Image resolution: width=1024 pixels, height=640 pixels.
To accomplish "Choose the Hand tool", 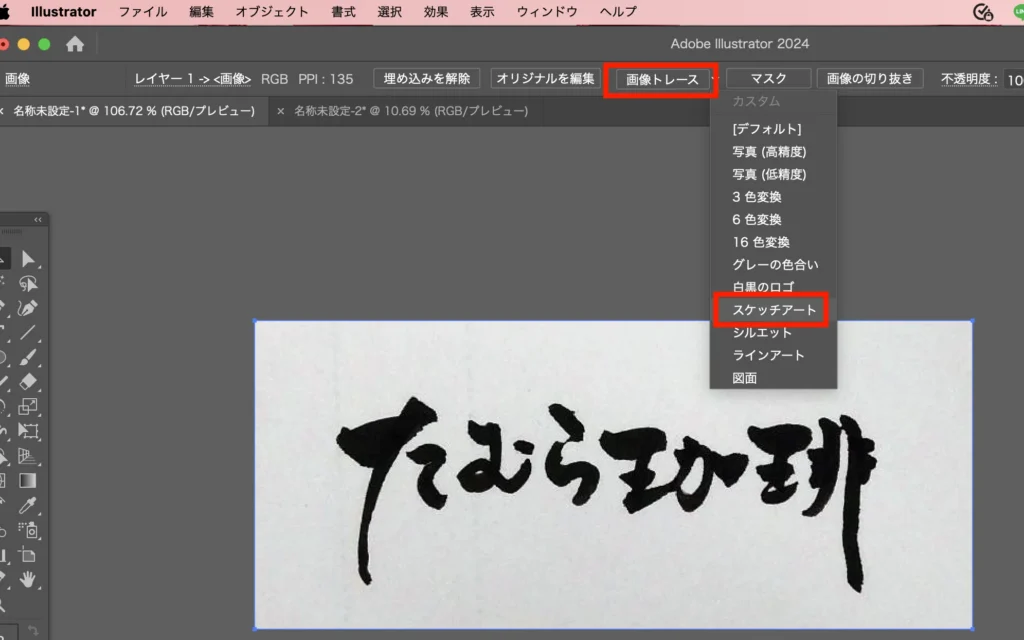I will (x=28, y=578).
